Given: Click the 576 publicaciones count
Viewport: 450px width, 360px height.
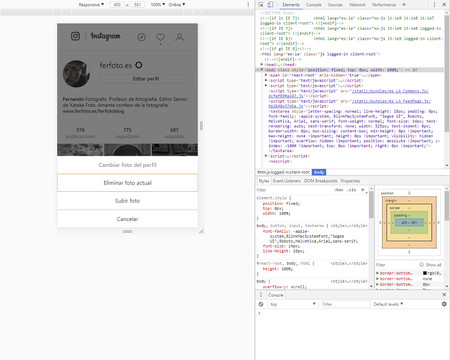Looking at the screenshot, I should (80, 133).
